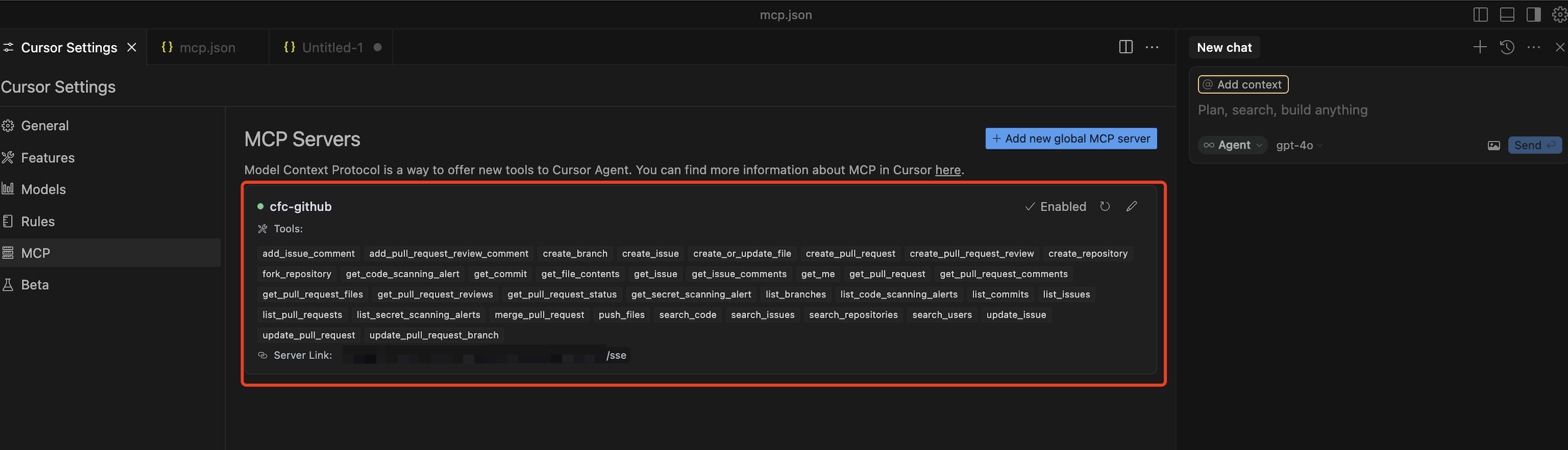Attach an image in chat input
This screenshot has height=450, width=1568.
(x=1494, y=145)
